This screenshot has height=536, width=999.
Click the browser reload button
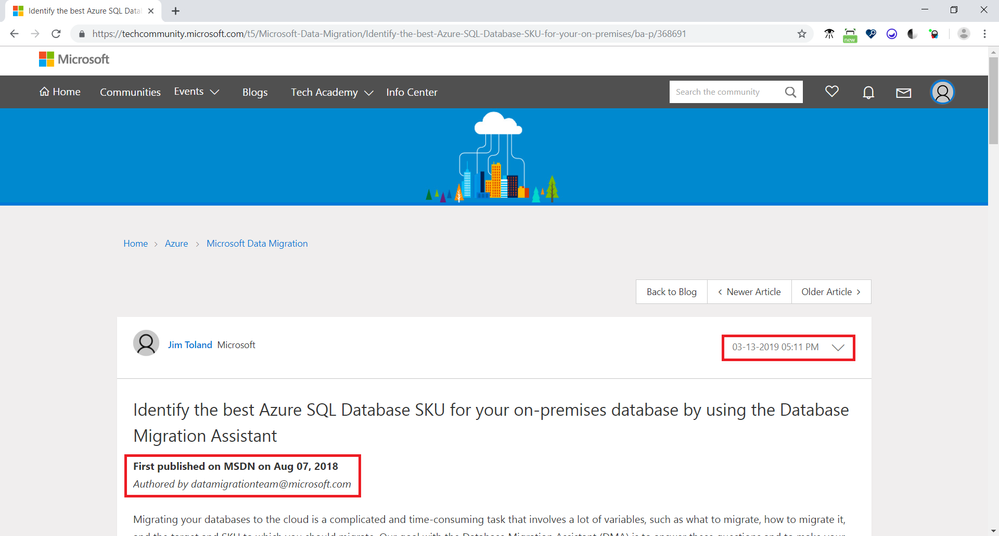[57, 33]
